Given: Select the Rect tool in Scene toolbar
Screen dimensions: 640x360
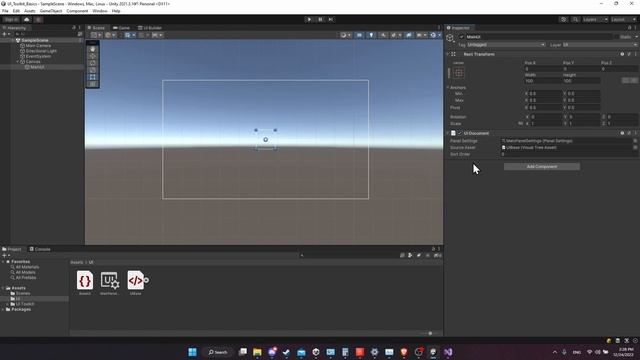Looking at the screenshot, I should point(93,77).
